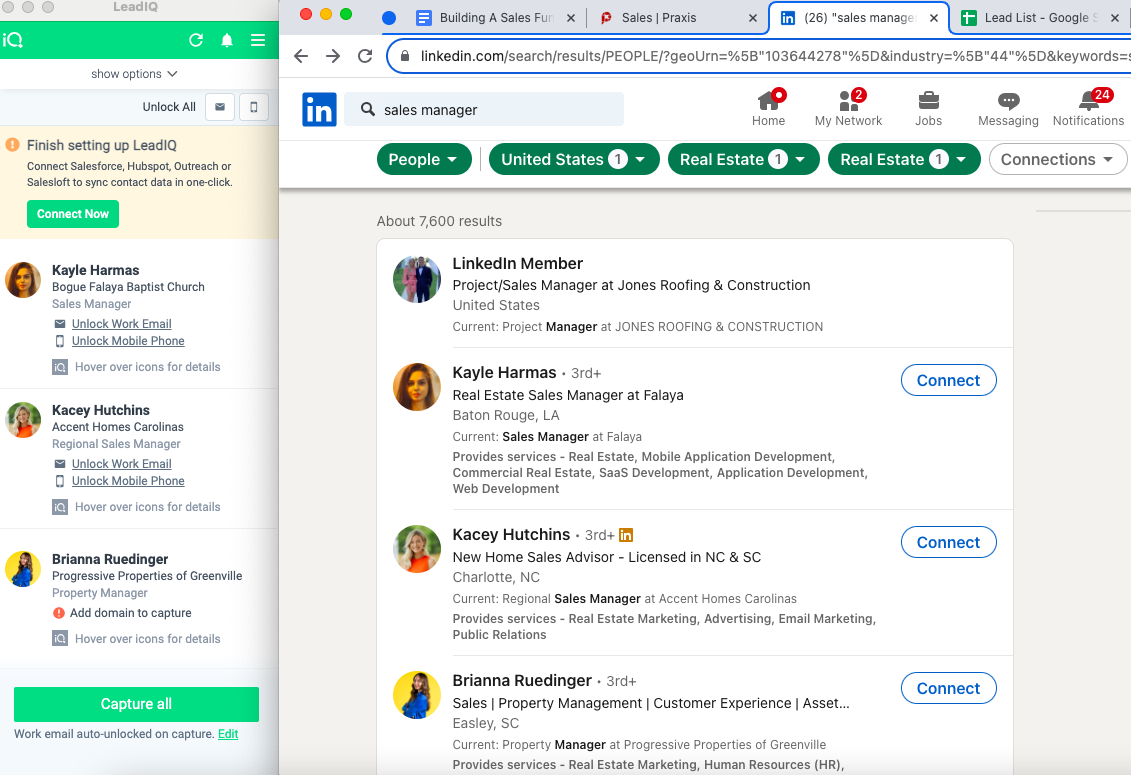Click LinkedIn Member profile photo
The image size is (1131, 775).
[417, 279]
